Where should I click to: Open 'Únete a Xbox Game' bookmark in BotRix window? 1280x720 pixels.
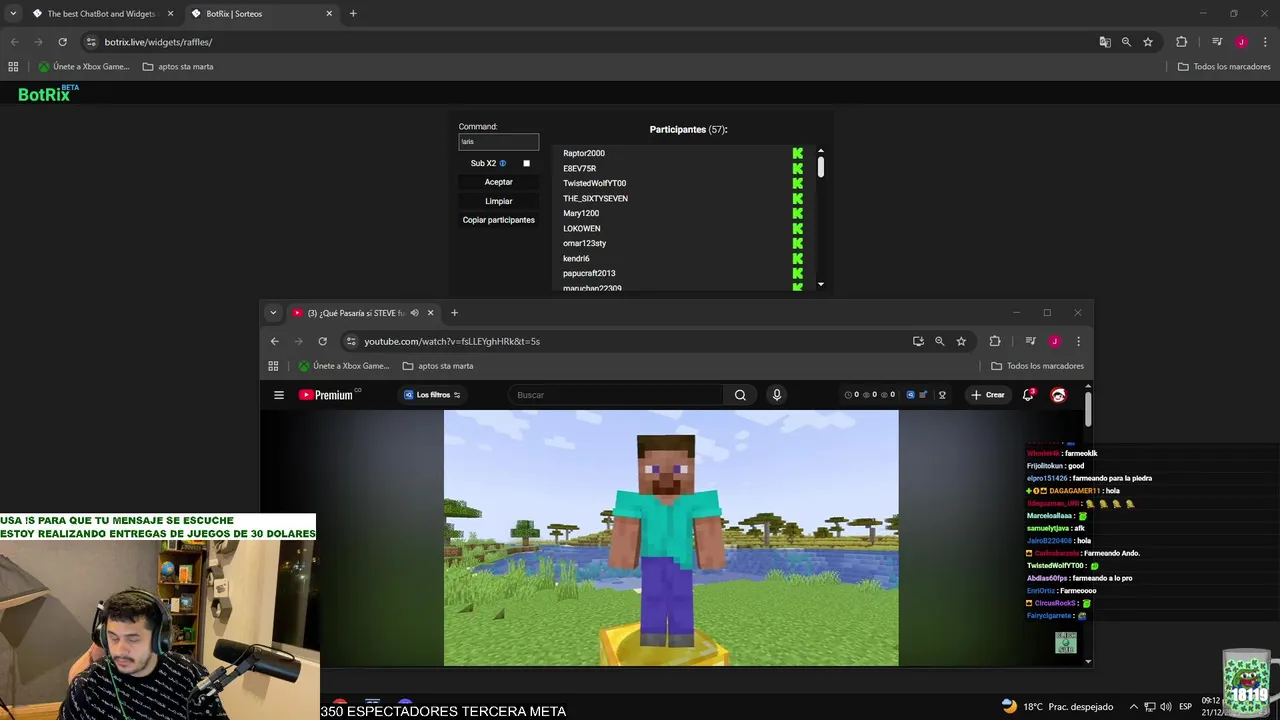pyautogui.click(x=84, y=67)
